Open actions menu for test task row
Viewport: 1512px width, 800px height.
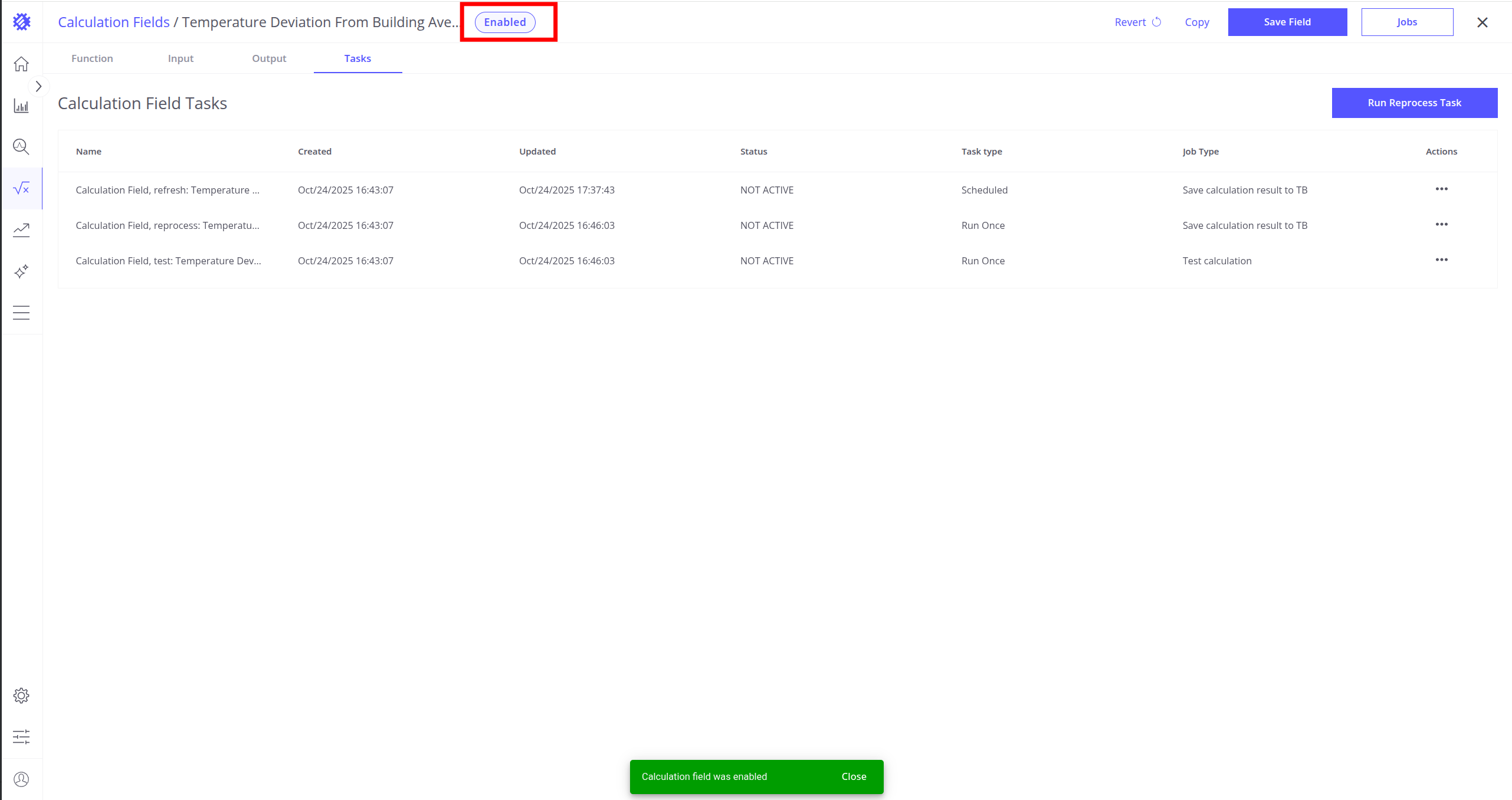1441,260
